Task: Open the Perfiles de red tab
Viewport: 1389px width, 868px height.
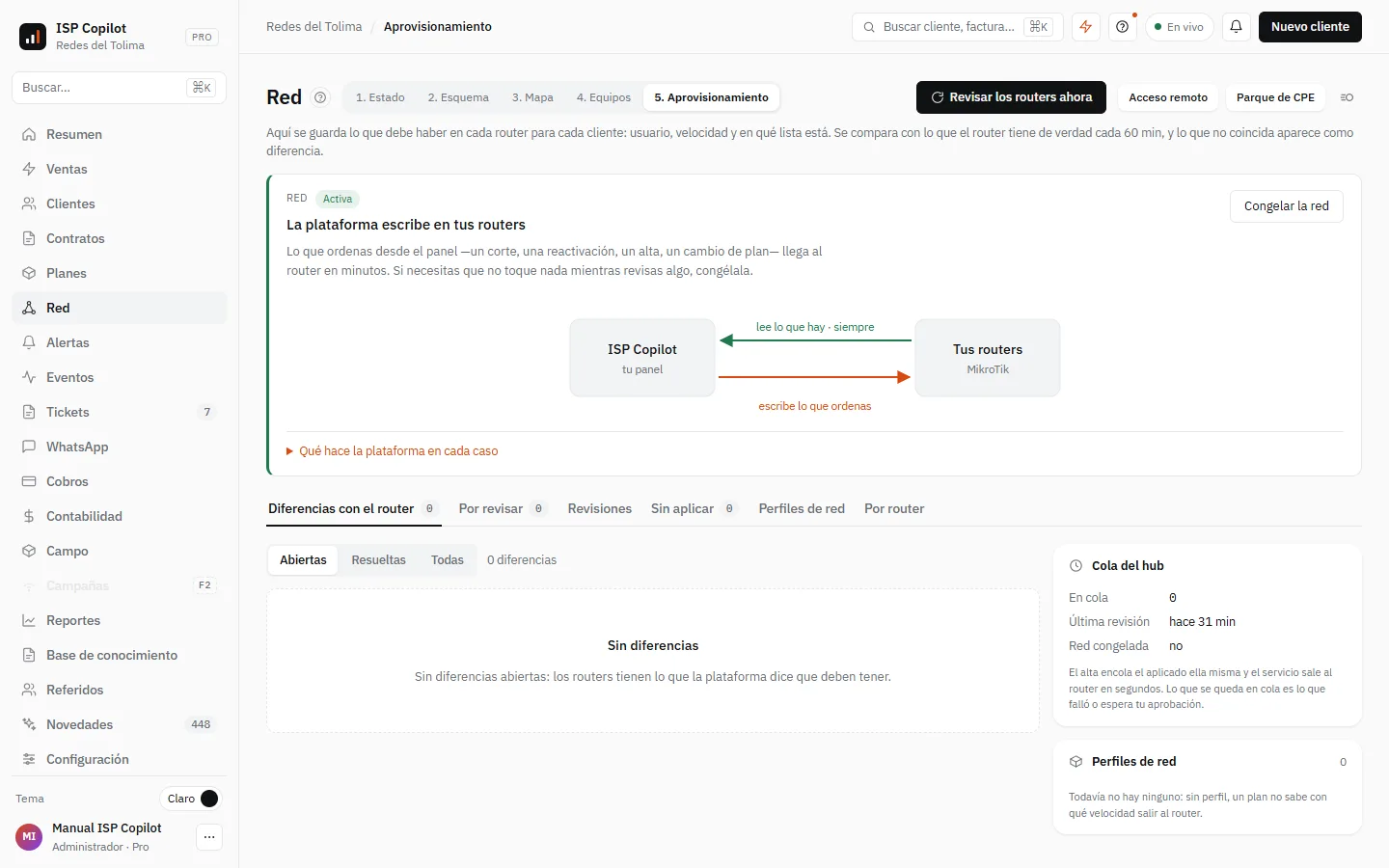Action: point(802,509)
